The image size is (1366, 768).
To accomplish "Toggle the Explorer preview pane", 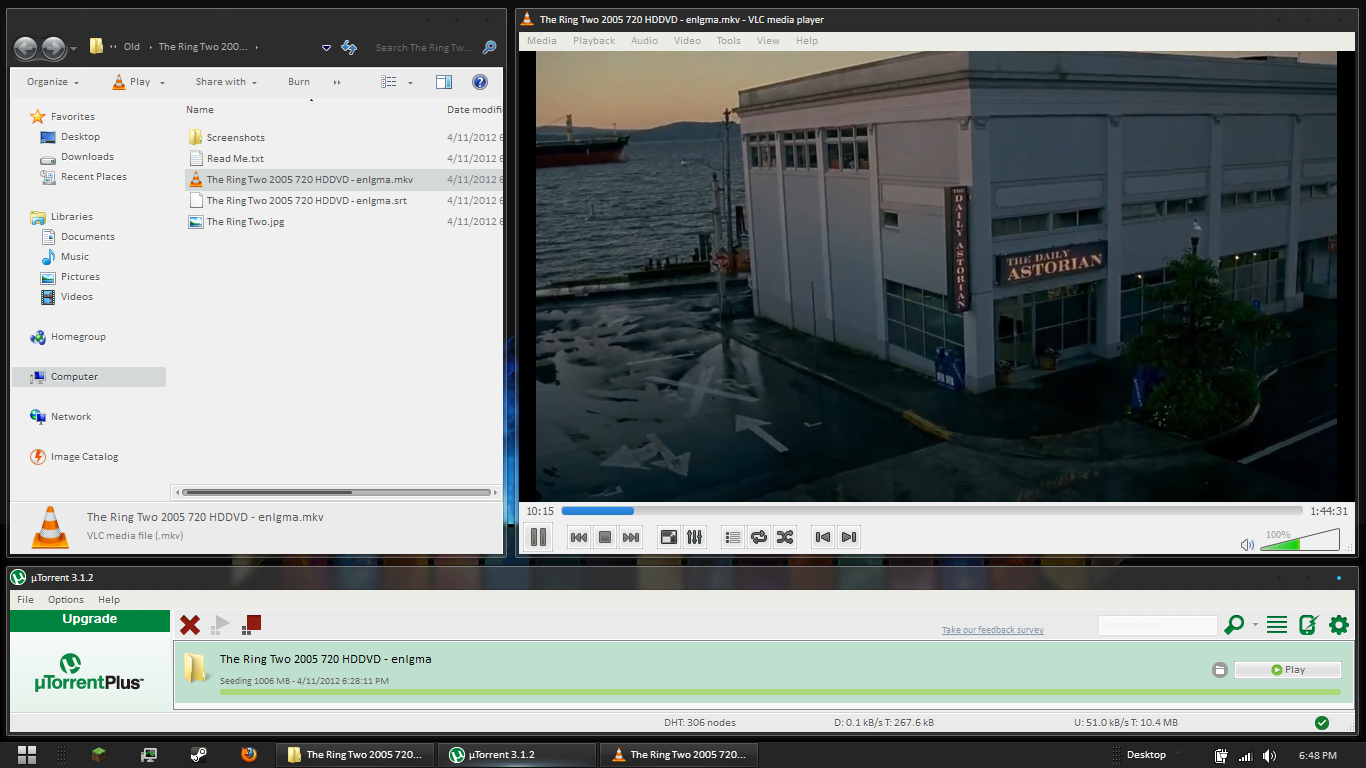I will (x=444, y=82).
